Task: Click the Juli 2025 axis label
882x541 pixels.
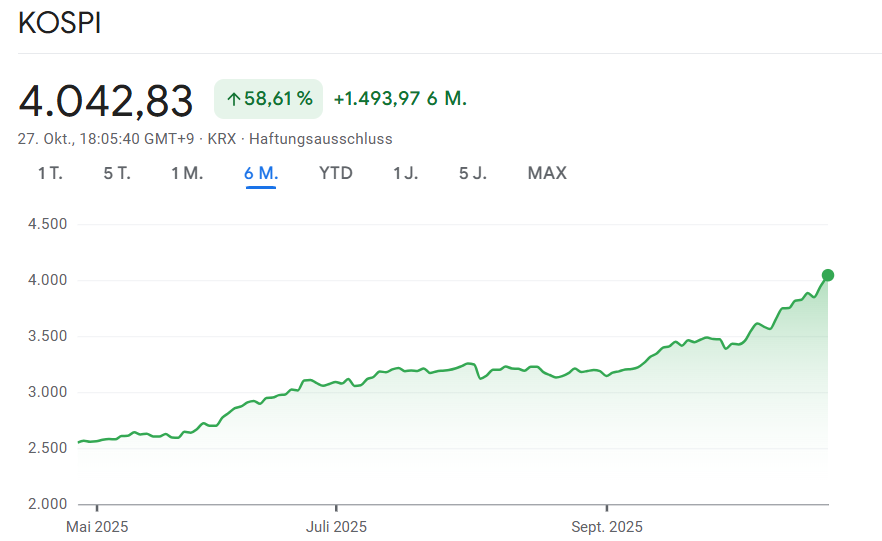Action: coord(336,526)
